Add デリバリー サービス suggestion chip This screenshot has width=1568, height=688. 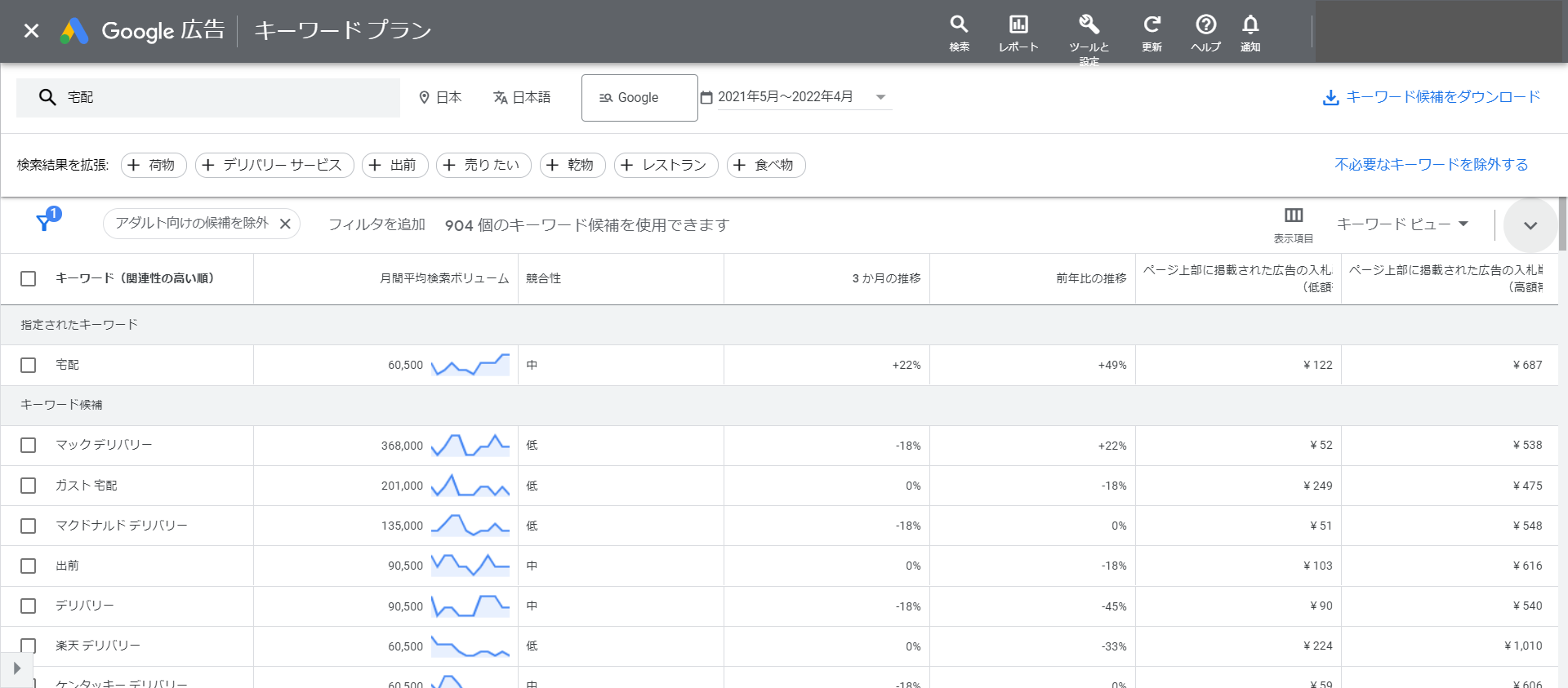(274, 165)
